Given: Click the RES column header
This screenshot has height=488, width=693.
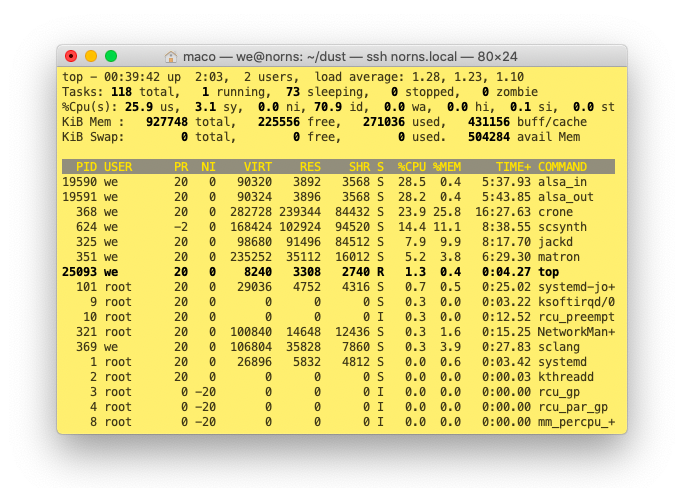Looking at the screenshot, I should [310, 167].
